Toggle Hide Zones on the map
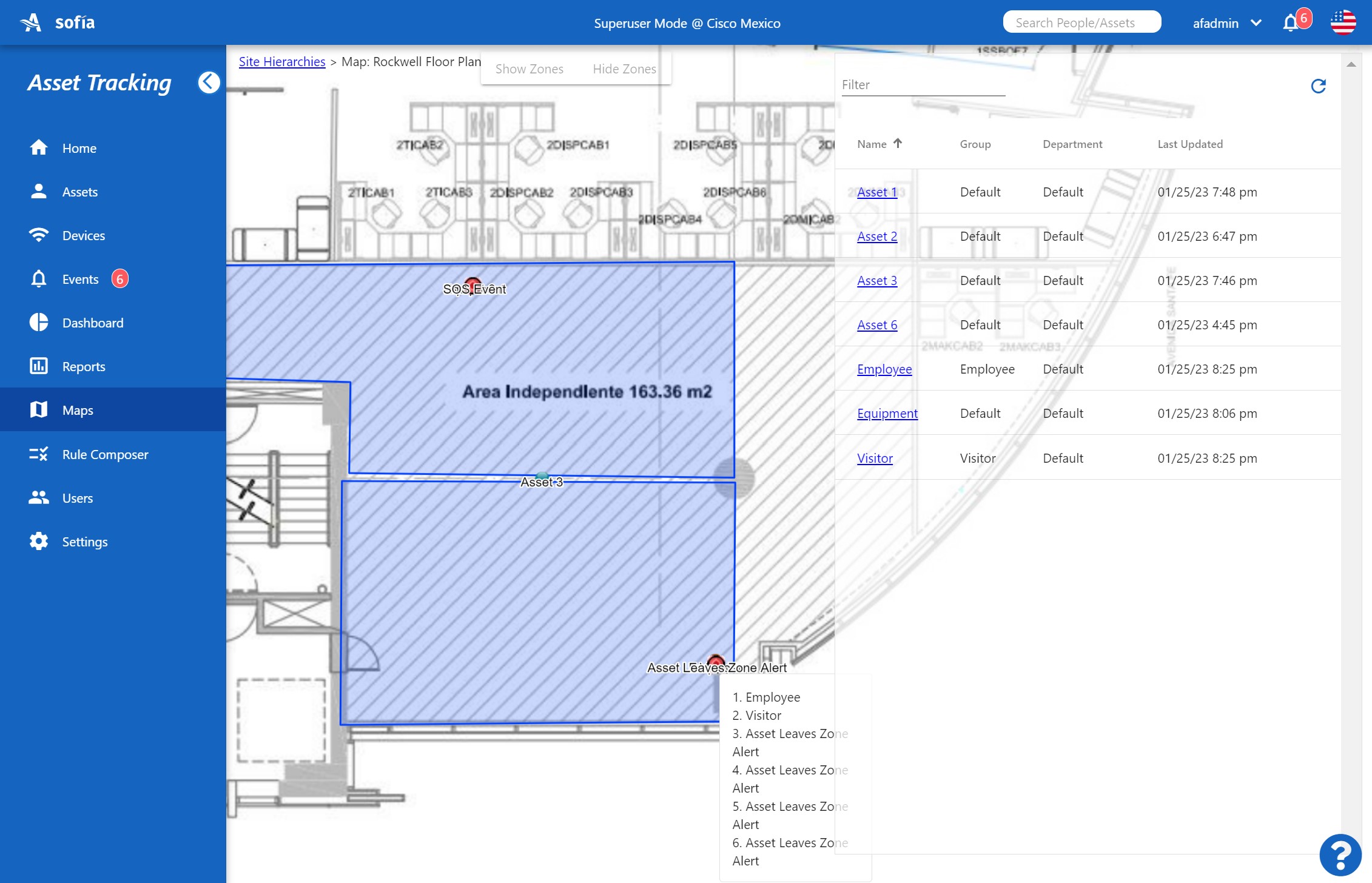The height and width of the screenshot is (883, 1372). coord(624,69)
